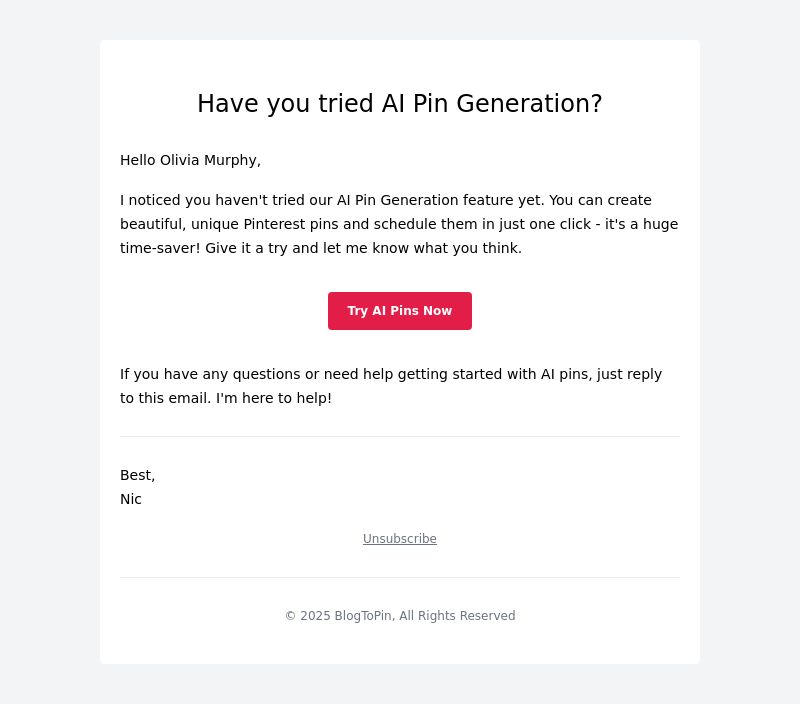Click the divider line below Unsubscribe
This screenshot has width=800, height=704.
tap(399, 577)
